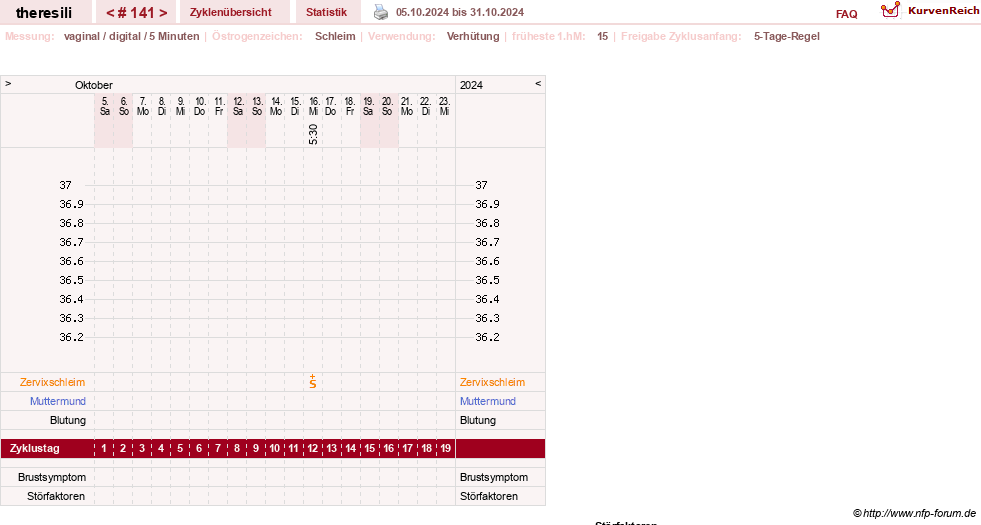The width and height of the screenshot is (981, 525).
Task: Open the nfp-forum.de copyright link
Action: click(x=914, y=514)
